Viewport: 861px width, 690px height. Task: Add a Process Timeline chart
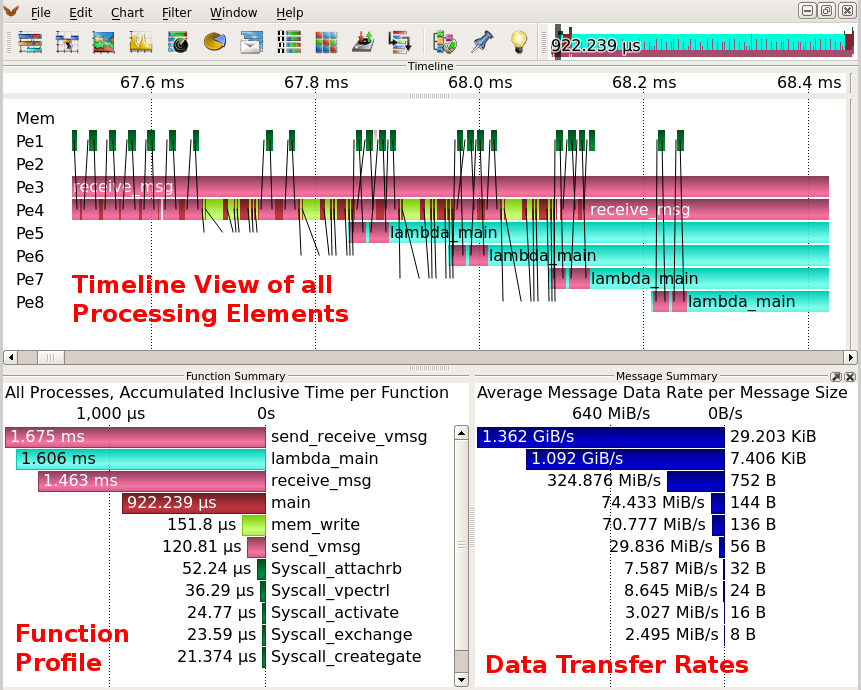pos(67,42)
